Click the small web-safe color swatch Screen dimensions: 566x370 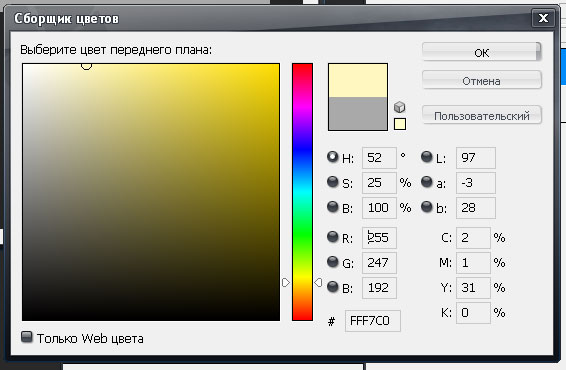(400, 124)
